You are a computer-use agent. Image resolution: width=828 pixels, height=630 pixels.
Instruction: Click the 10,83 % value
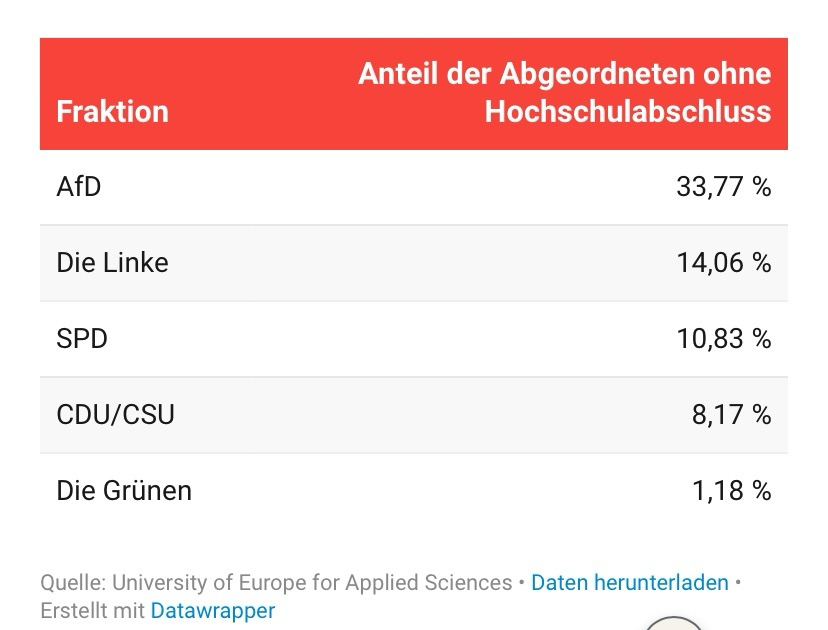tap(723, 339)
